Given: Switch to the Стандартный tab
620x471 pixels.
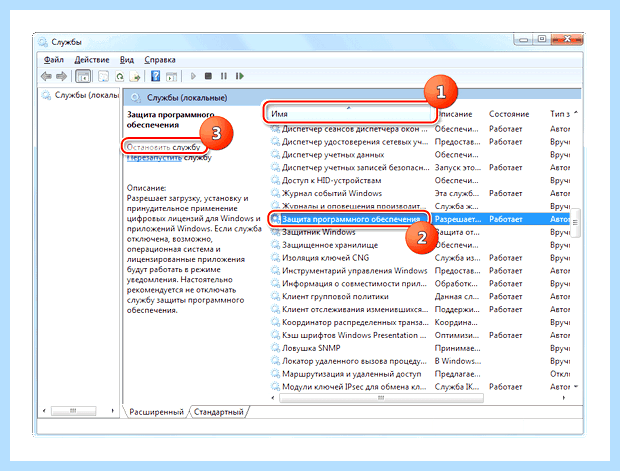Looking at the screenshot, I should [x=219, y=412].
